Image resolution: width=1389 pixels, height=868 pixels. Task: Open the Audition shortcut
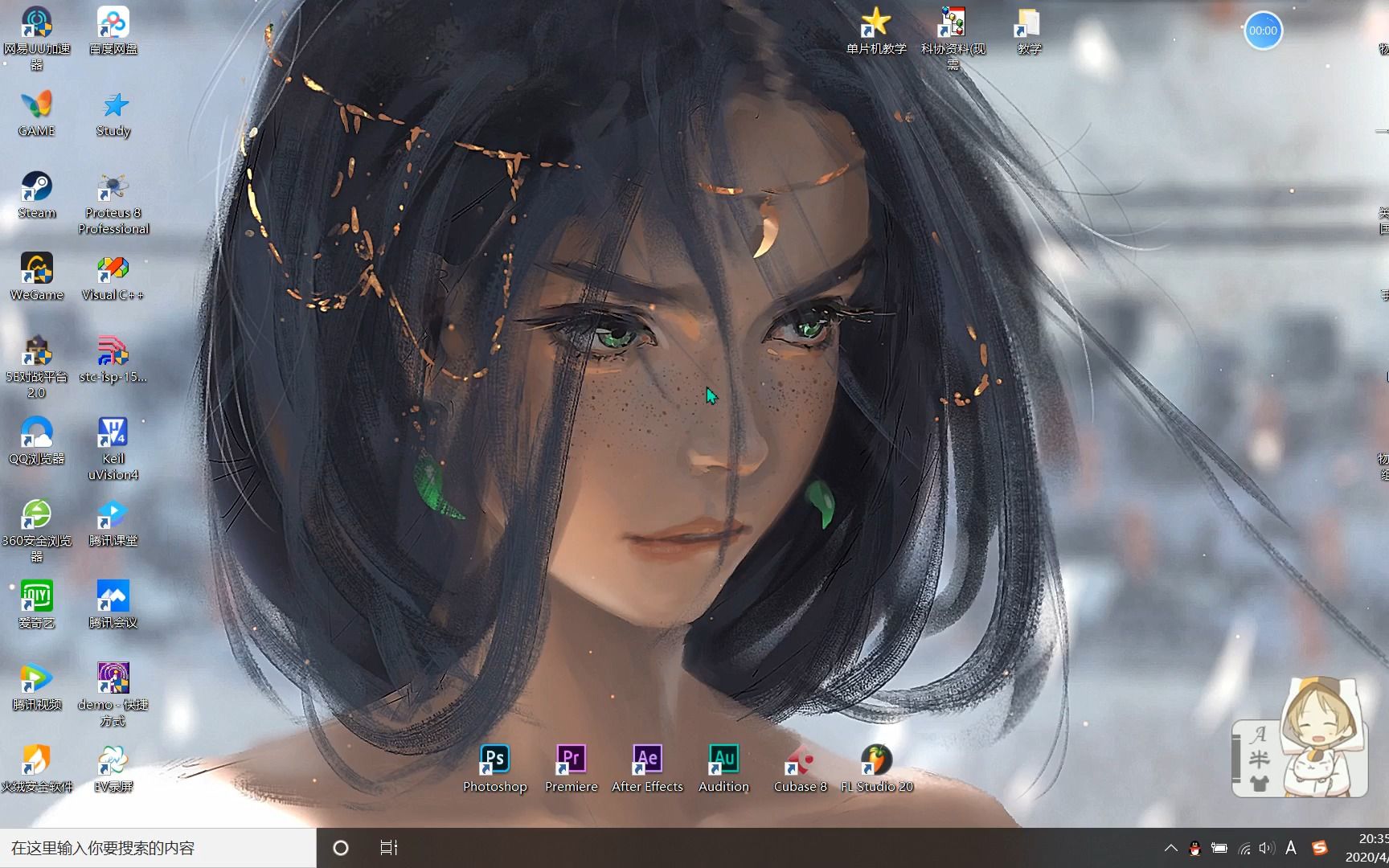(x=724, y=769)
